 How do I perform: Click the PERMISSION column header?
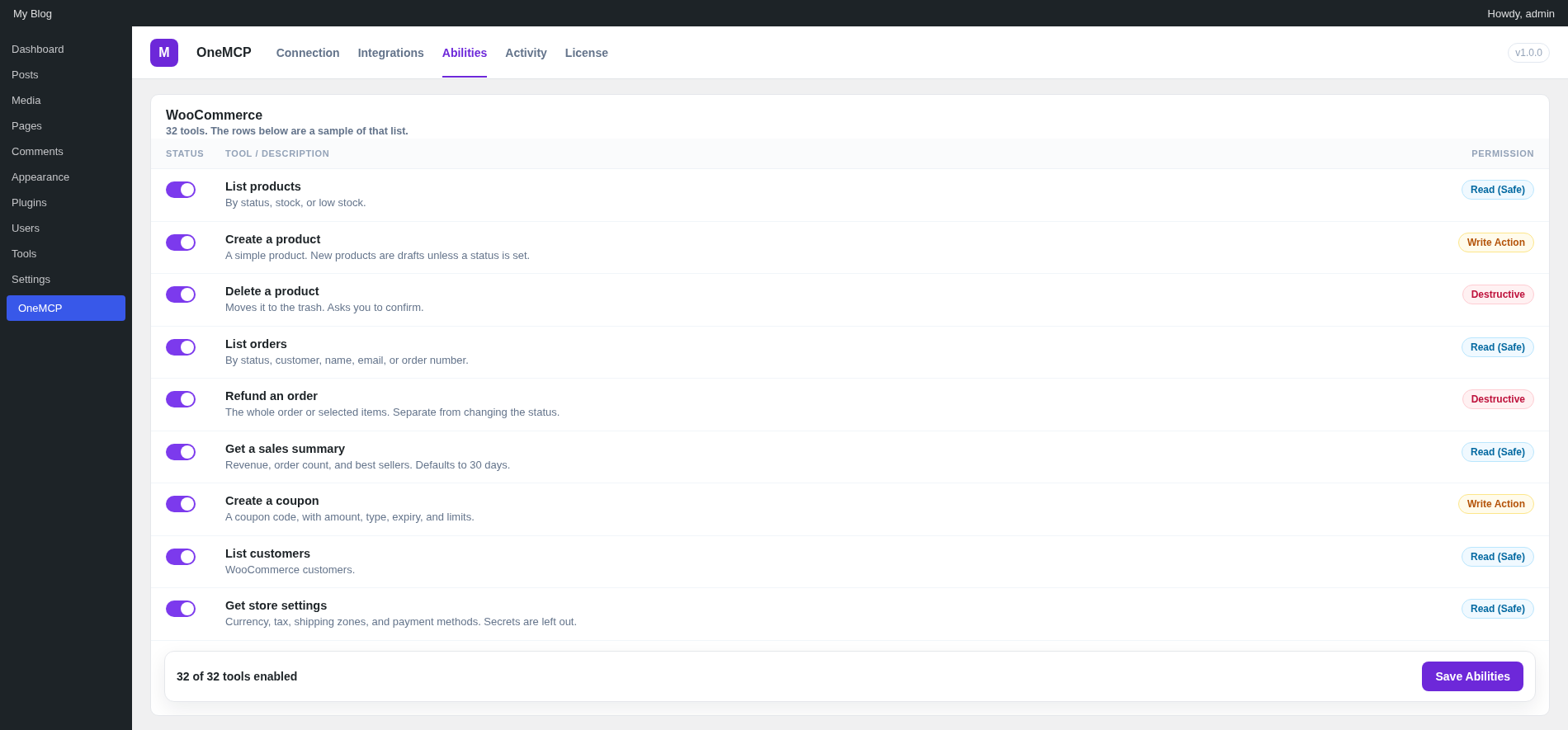1503,153
